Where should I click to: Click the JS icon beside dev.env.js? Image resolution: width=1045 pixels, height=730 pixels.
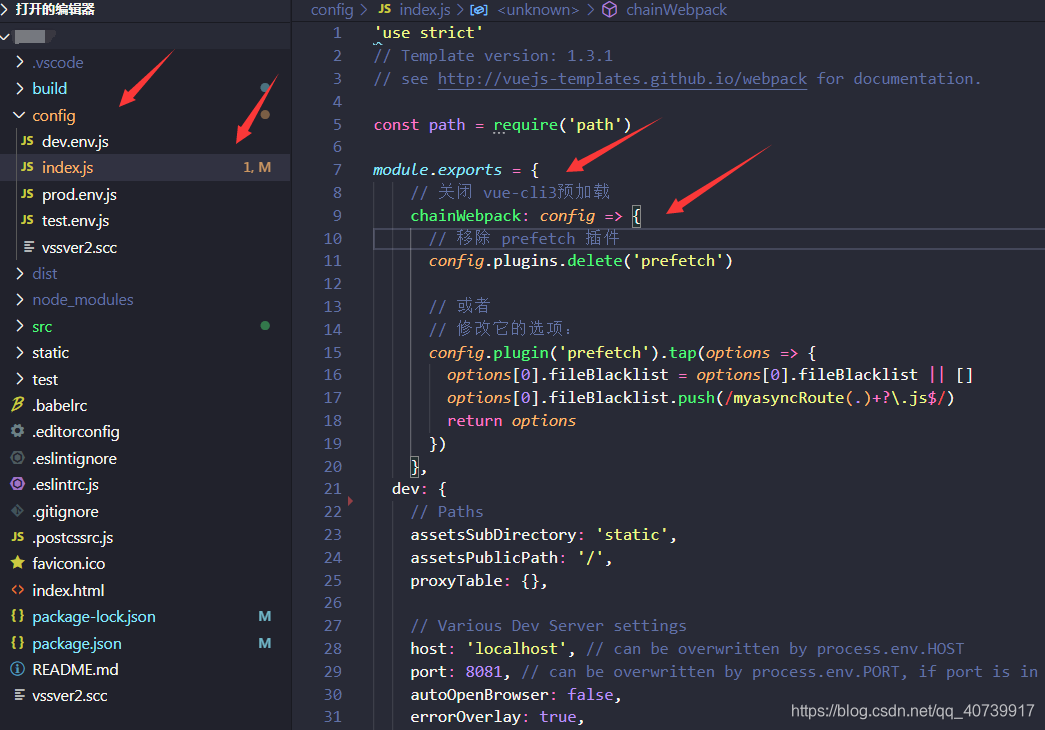27,141
